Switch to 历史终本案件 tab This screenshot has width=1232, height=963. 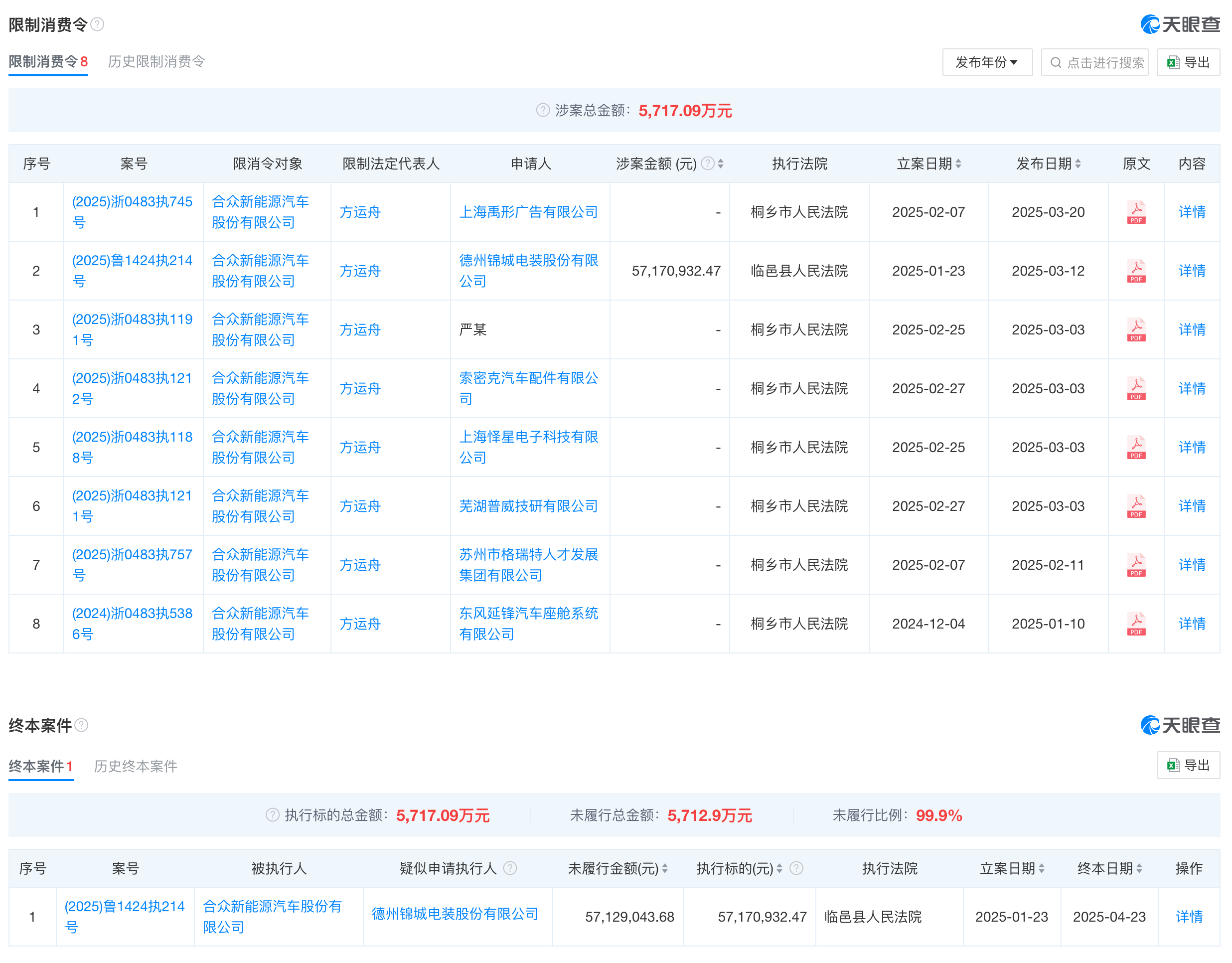click(136, 766)
